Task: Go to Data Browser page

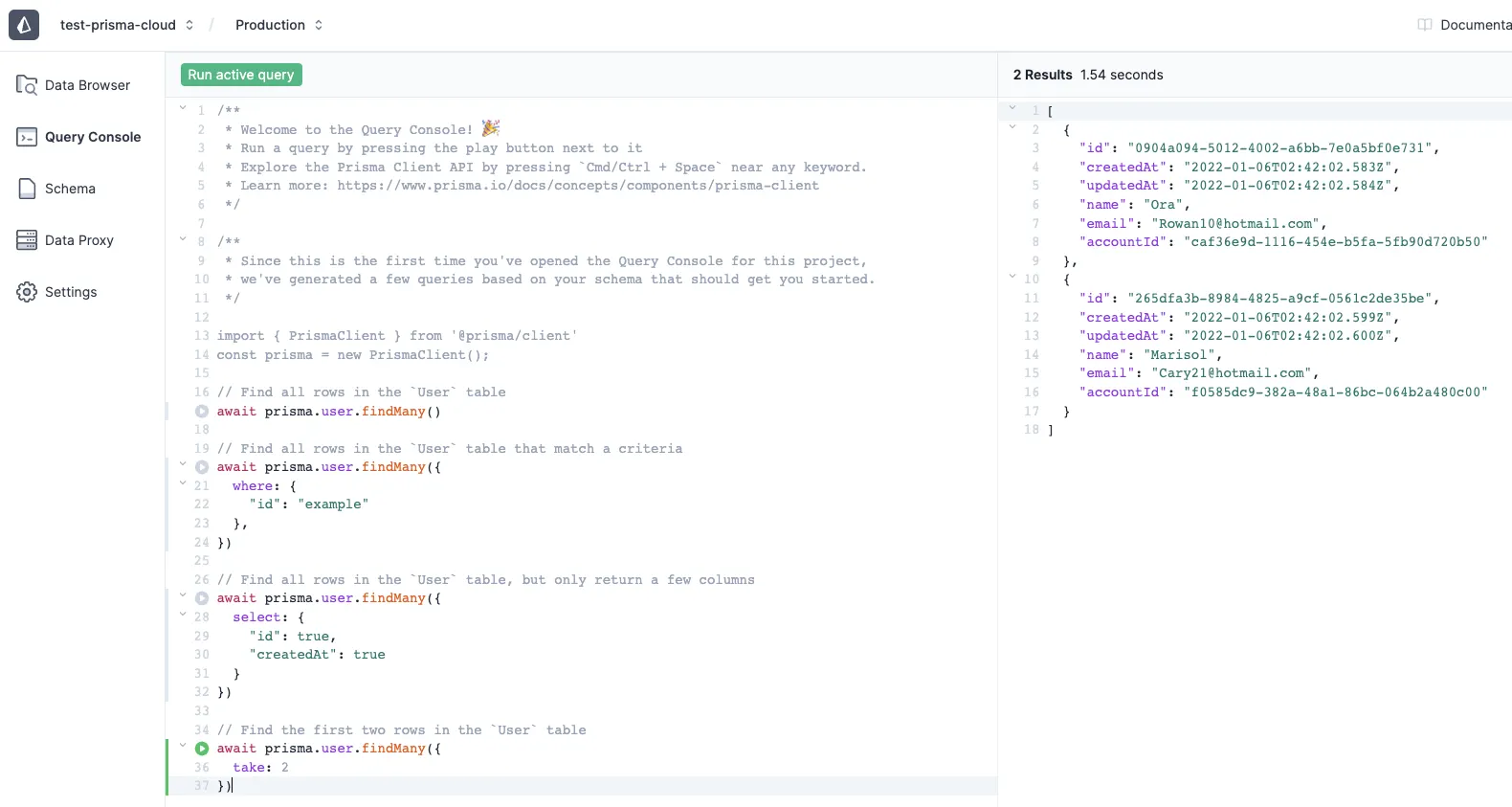Action: (87, 85)
